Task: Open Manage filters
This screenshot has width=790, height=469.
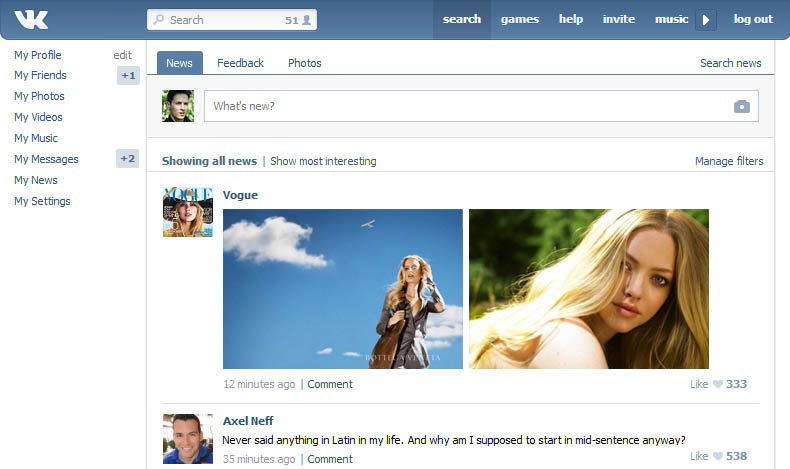Action: point(729,161)
